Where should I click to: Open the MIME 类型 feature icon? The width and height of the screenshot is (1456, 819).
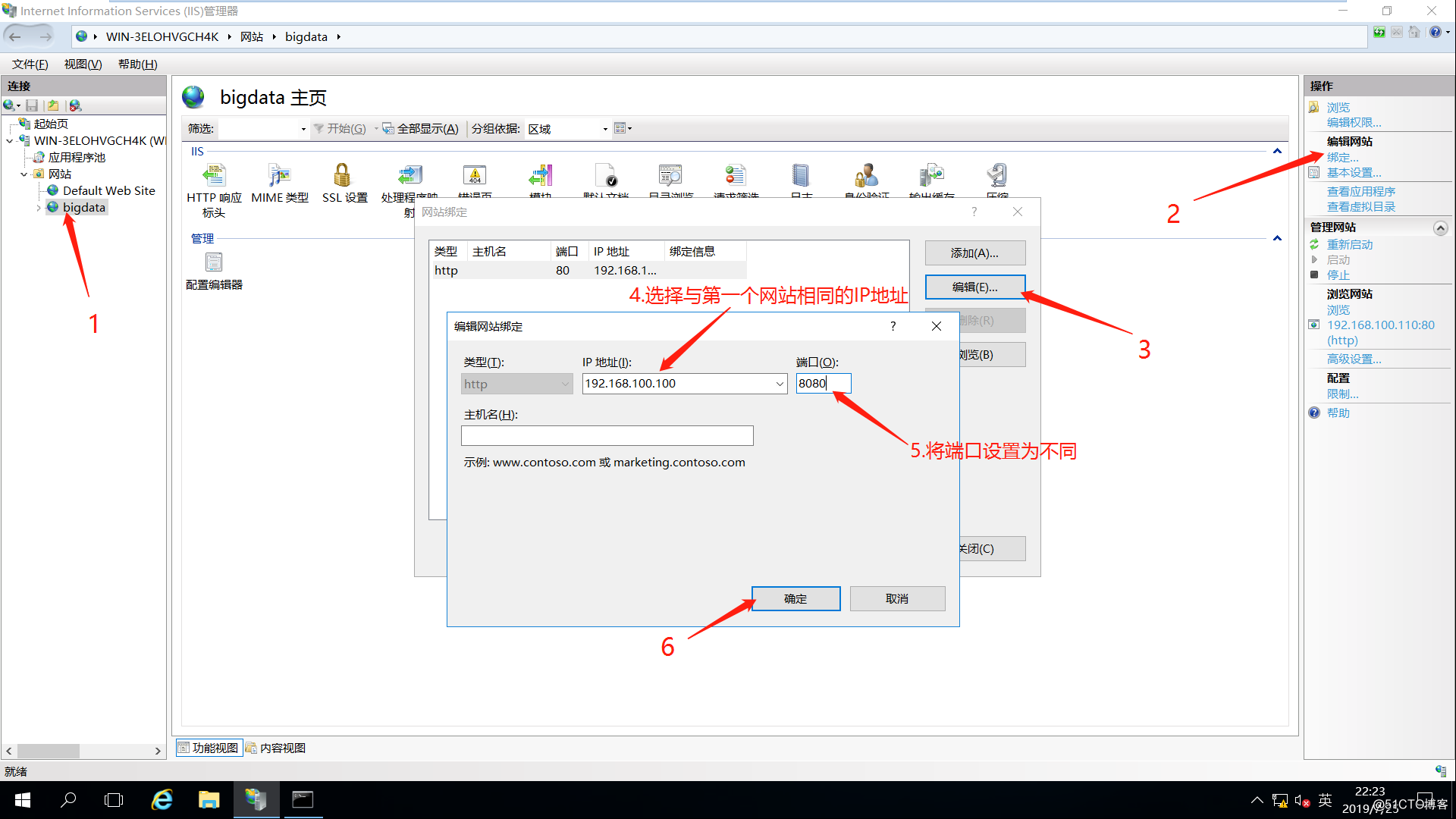(279, 176)
